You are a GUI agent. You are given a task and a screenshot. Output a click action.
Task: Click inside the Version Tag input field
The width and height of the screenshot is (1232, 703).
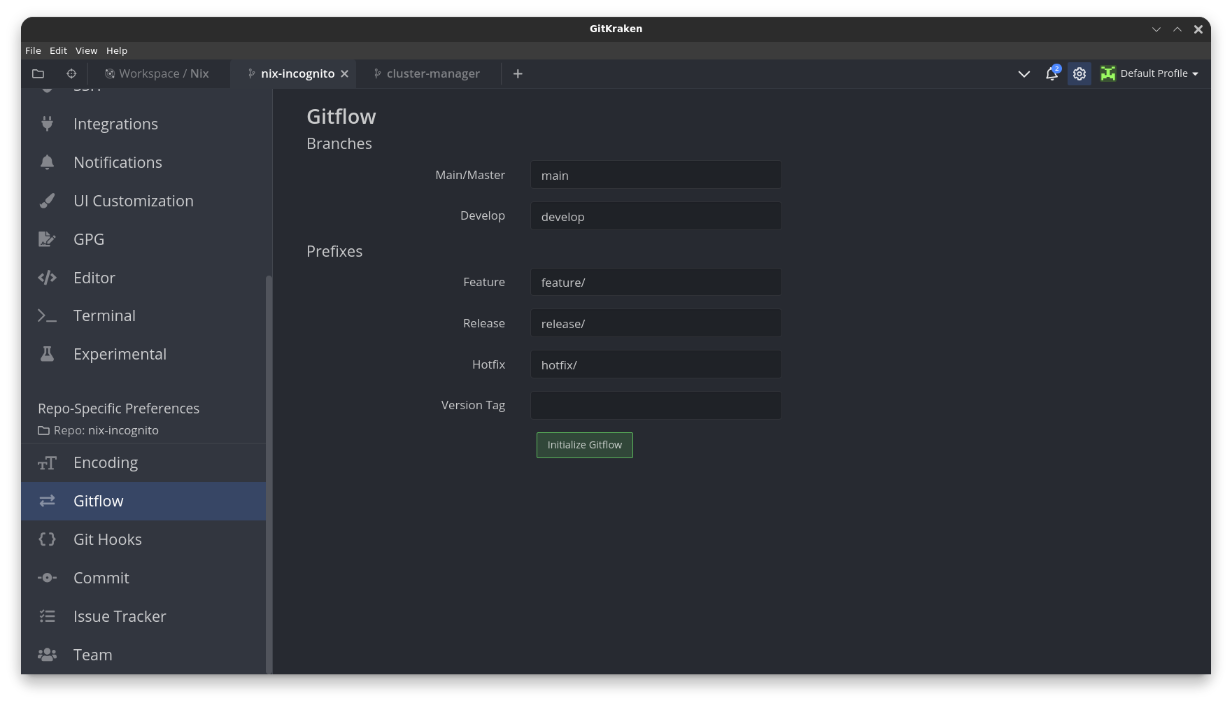[655, 405]
